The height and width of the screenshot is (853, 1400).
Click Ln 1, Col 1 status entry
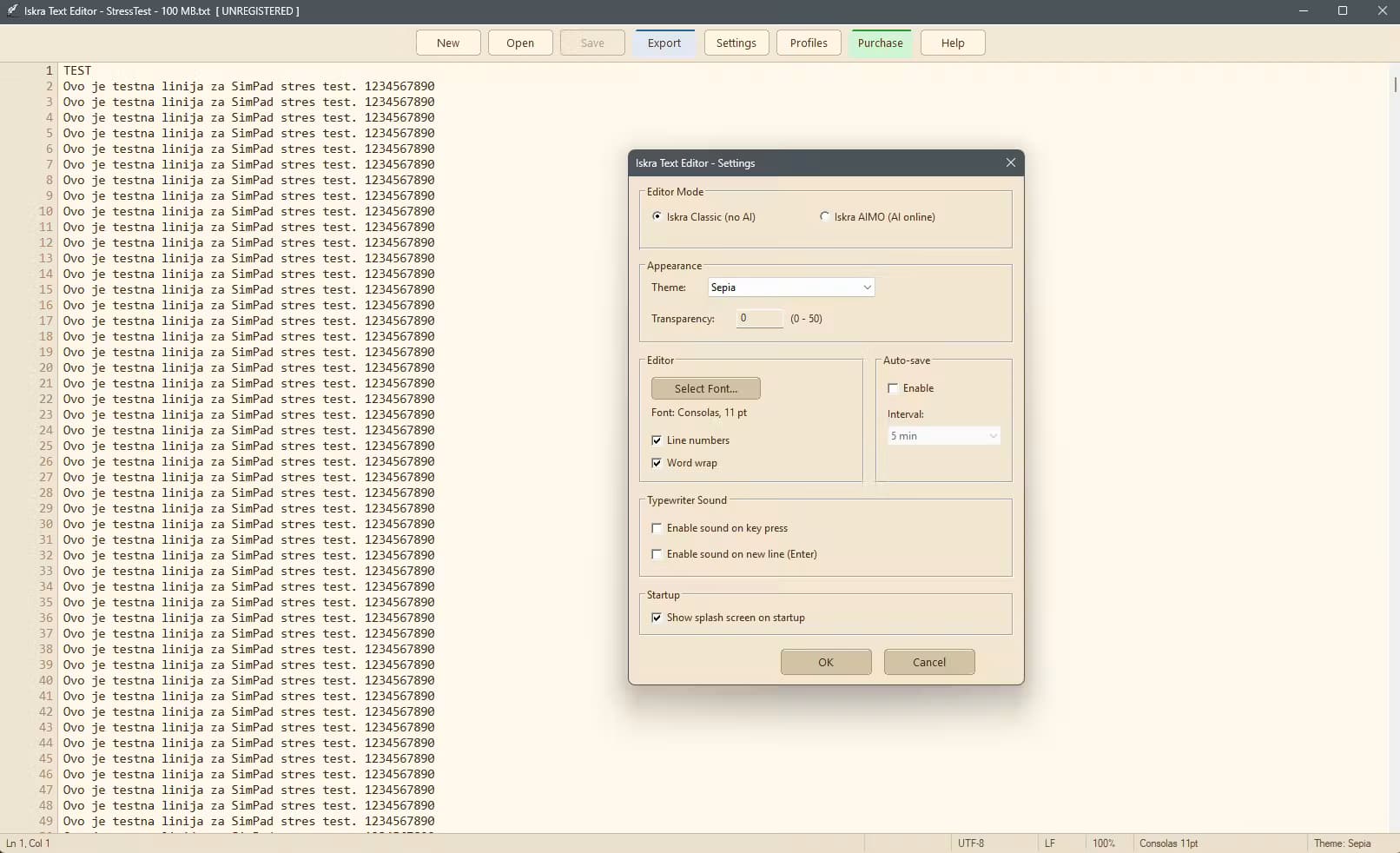[28, 843]
